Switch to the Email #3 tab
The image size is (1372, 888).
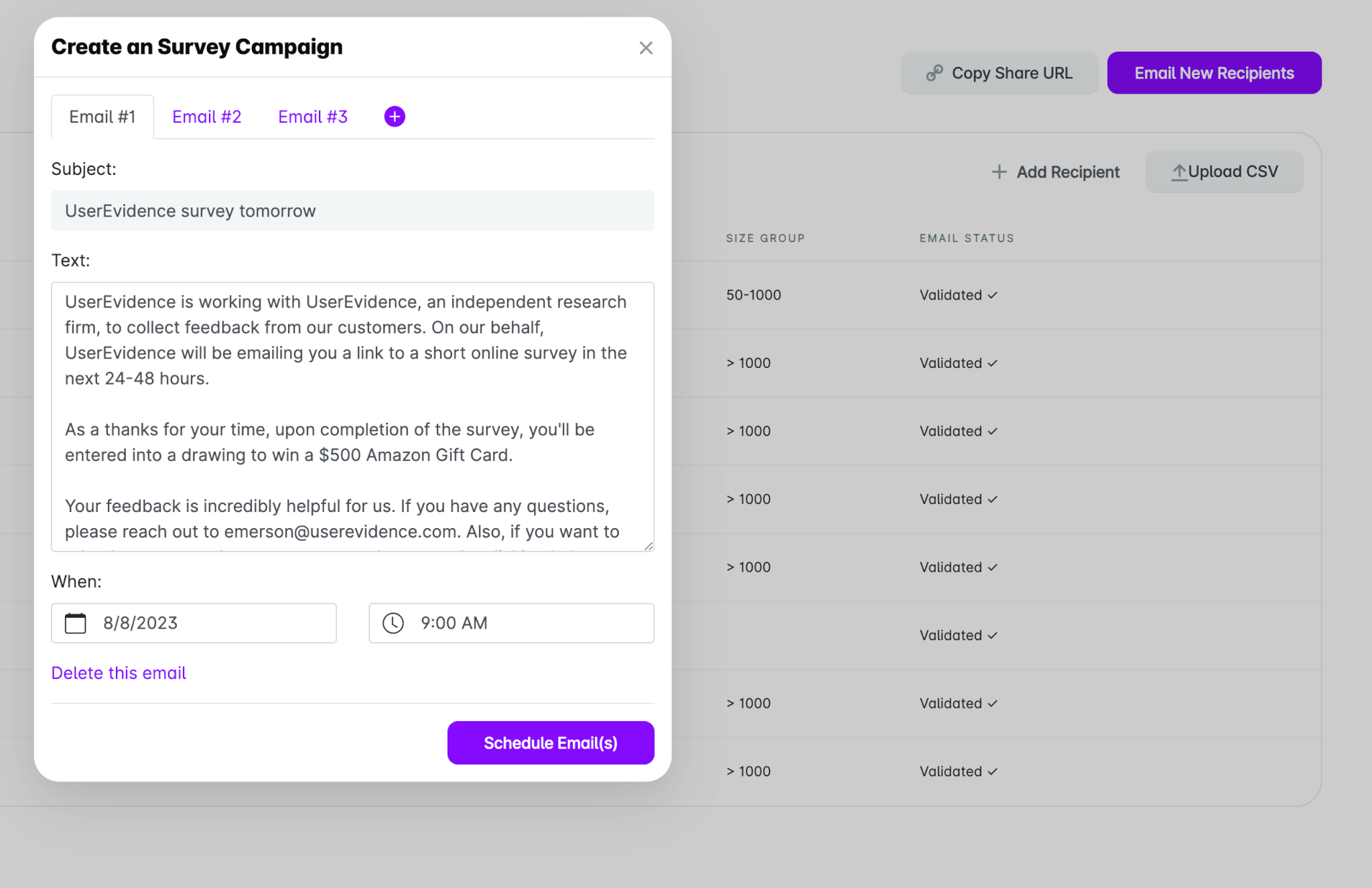coord(313,117)
